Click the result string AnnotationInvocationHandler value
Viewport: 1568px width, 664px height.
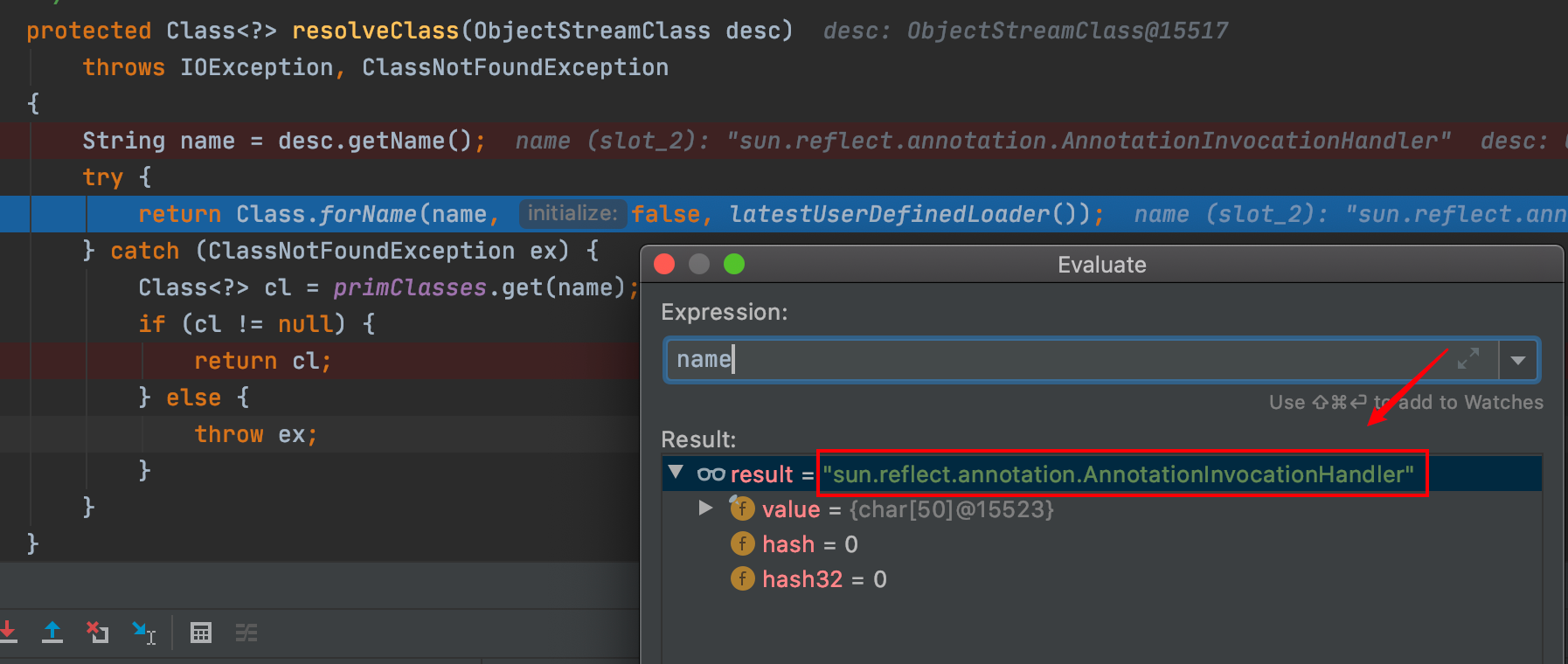(1121, 474)
